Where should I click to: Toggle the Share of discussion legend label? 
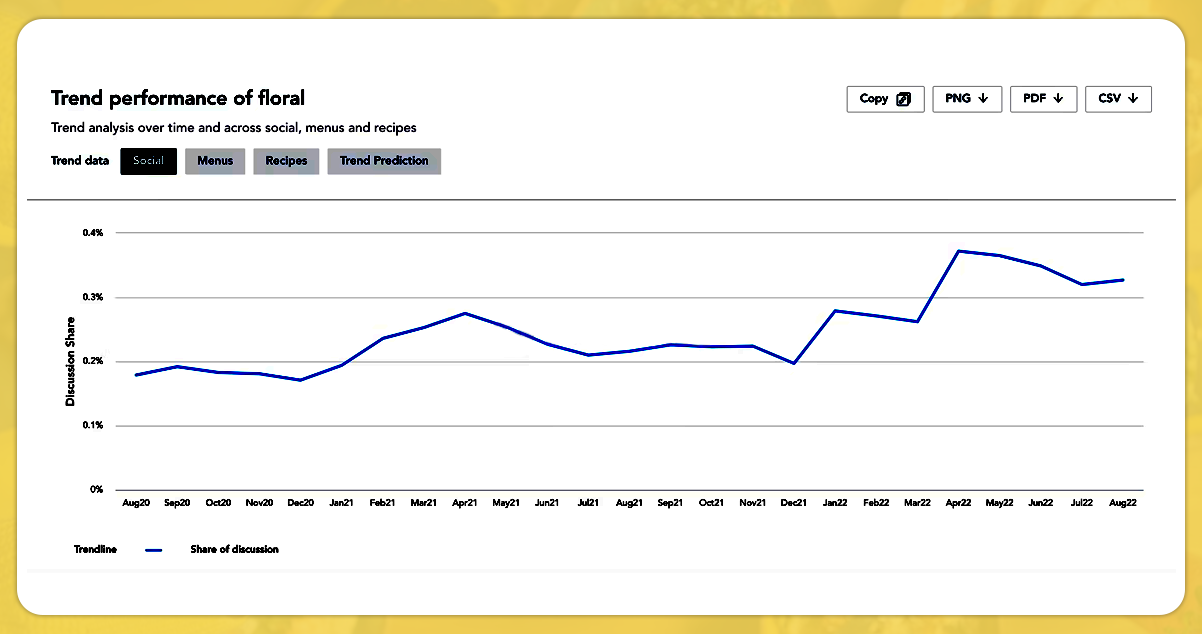point(234,550)
